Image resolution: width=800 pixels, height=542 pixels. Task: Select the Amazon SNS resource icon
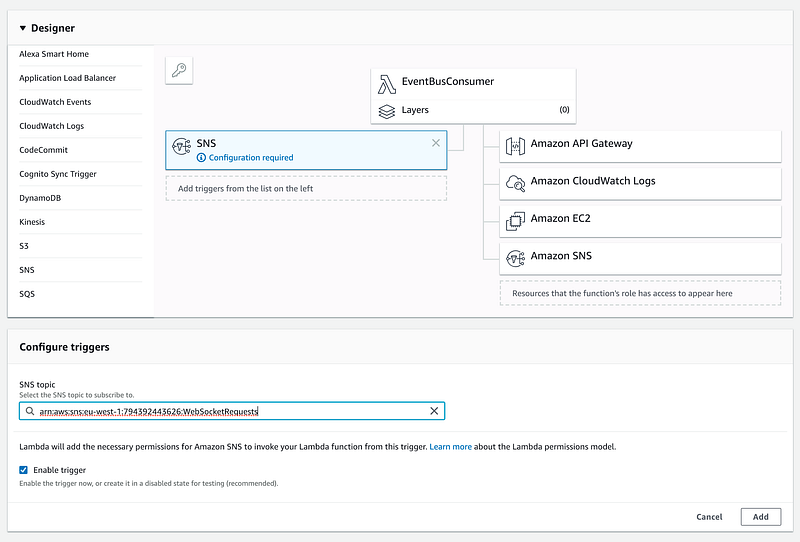point(515,258)
